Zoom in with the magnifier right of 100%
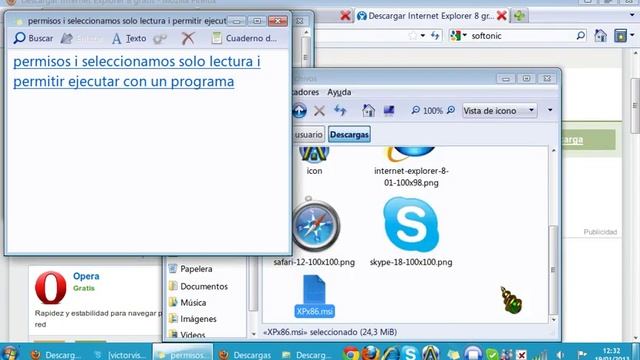640x360 pixels. [451, 110]
